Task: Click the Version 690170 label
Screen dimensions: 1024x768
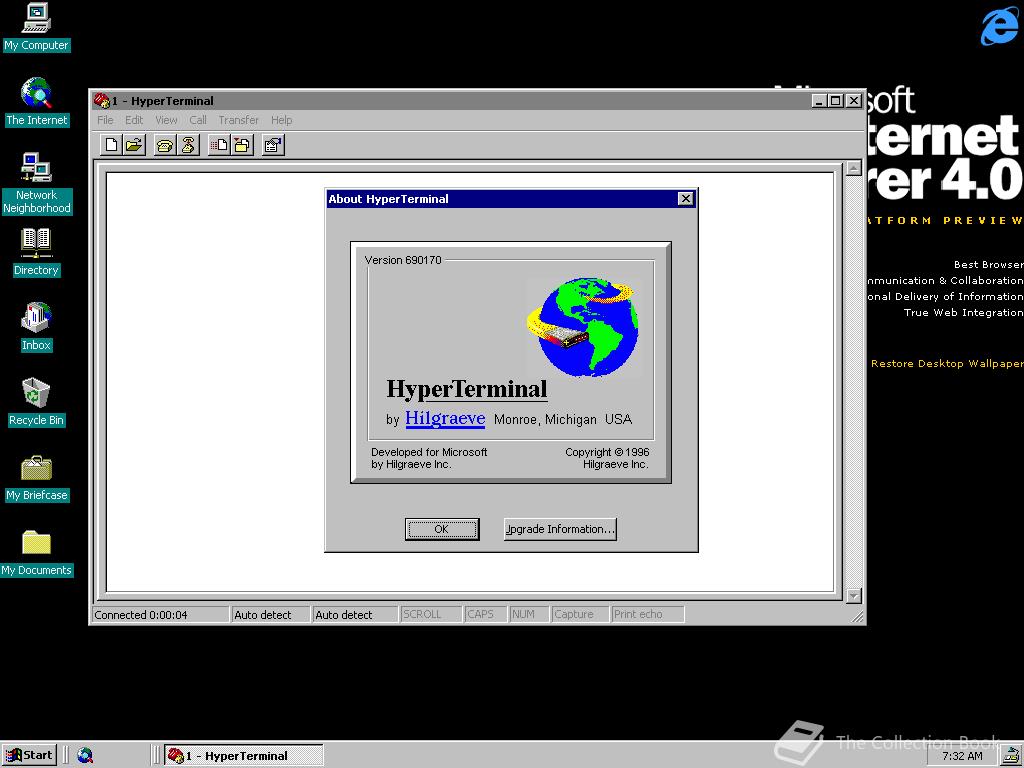Action: tap(403, 260)
